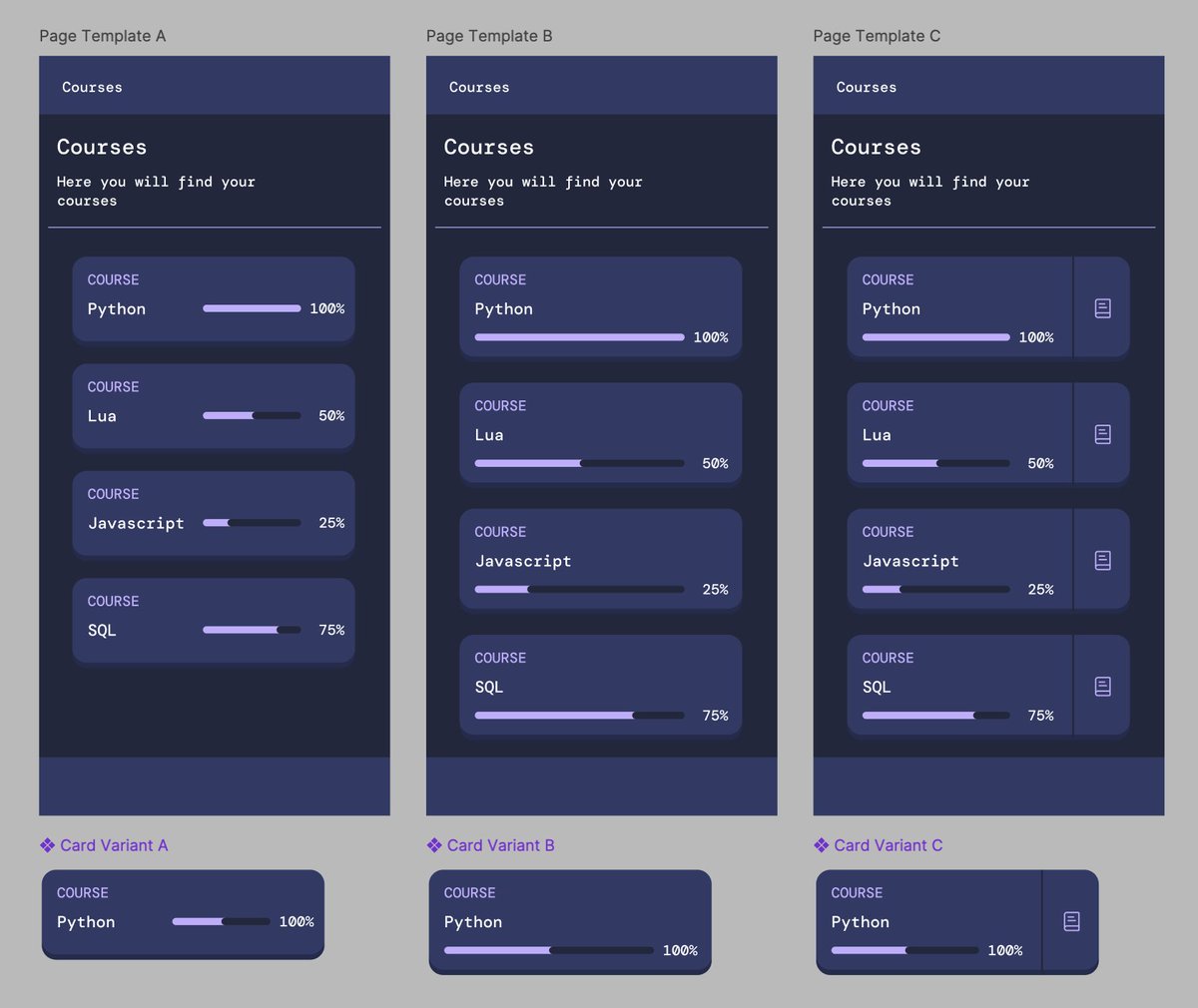Click the Lua course name in Template C
This screenshot has height=1008, width=1198.
[877, 435]
